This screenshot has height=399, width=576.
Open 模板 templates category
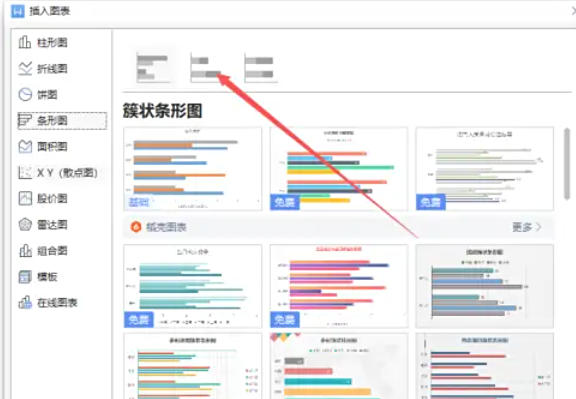(x=38, y=277)
